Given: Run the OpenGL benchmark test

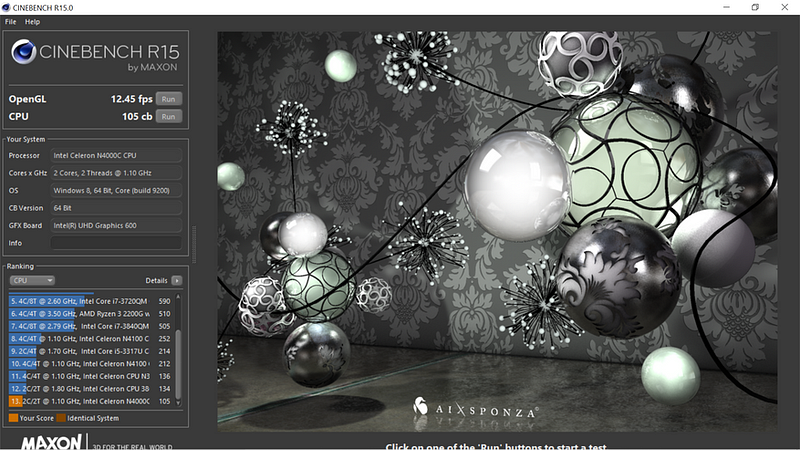Looking at the screenshot, I should coord(168,99).
